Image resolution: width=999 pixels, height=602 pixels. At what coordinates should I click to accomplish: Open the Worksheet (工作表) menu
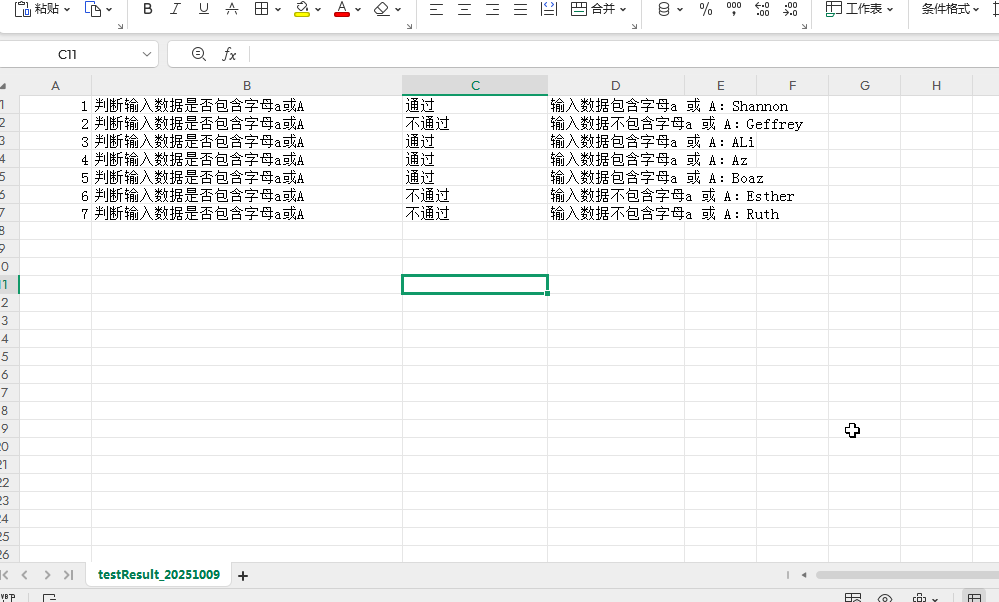[859, 9]
